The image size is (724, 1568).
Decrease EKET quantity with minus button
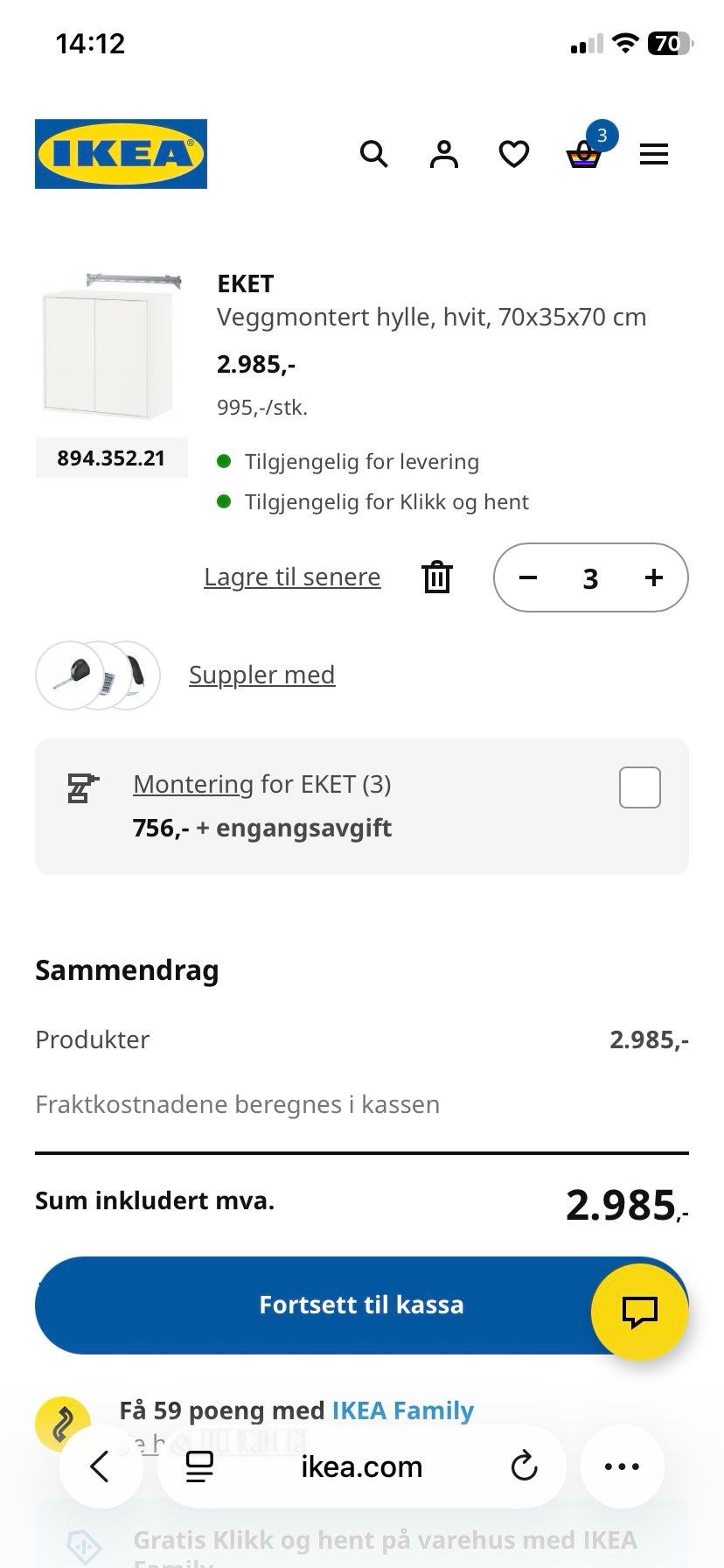[x=528, y=577]
